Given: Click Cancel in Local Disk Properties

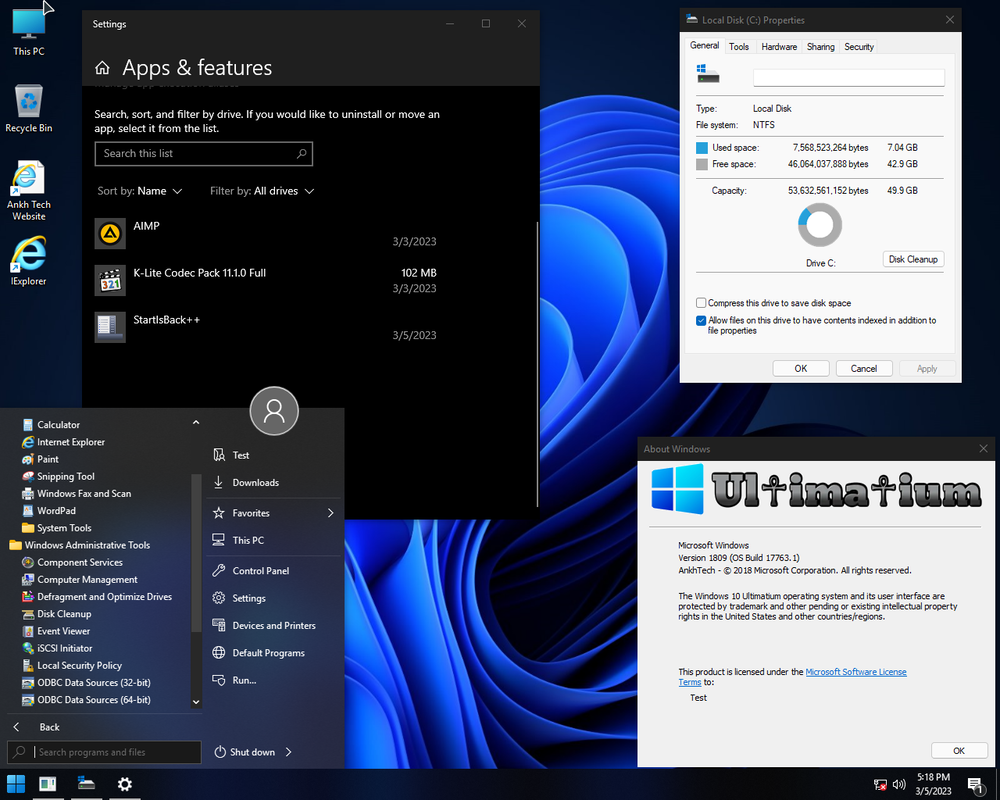Looking at the screenshot, I should coord(864,369).
